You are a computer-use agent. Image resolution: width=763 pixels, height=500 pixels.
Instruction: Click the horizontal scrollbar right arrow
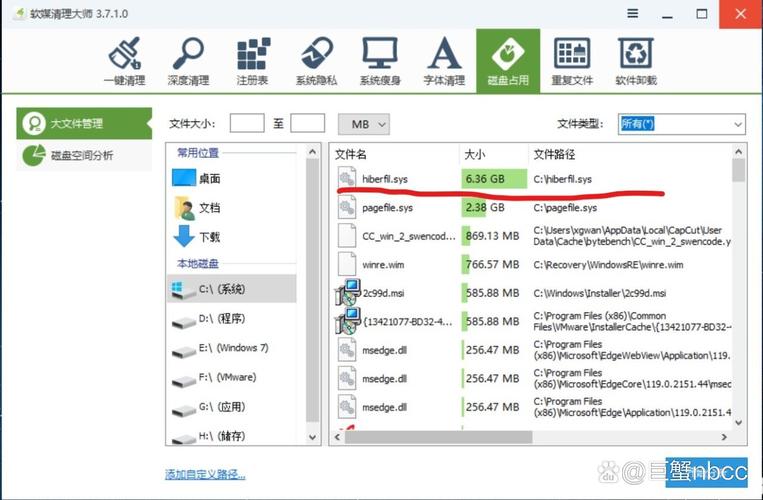coord(725,437)
